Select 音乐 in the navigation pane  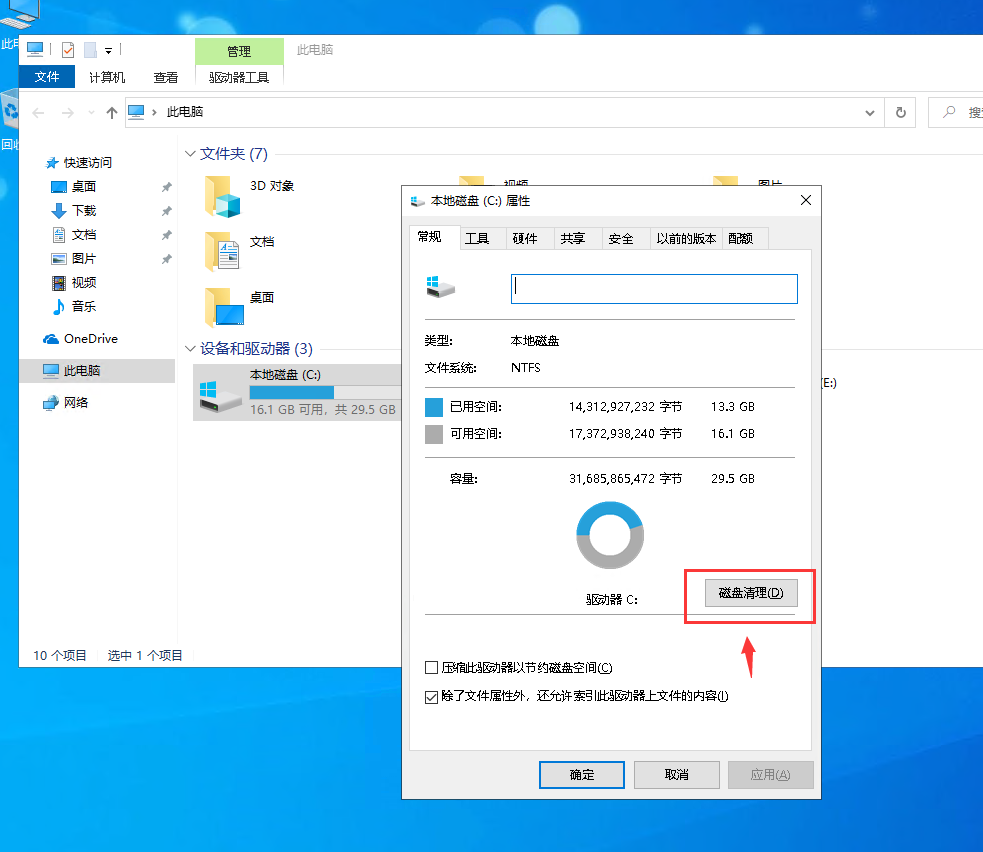tap(84, 307)
